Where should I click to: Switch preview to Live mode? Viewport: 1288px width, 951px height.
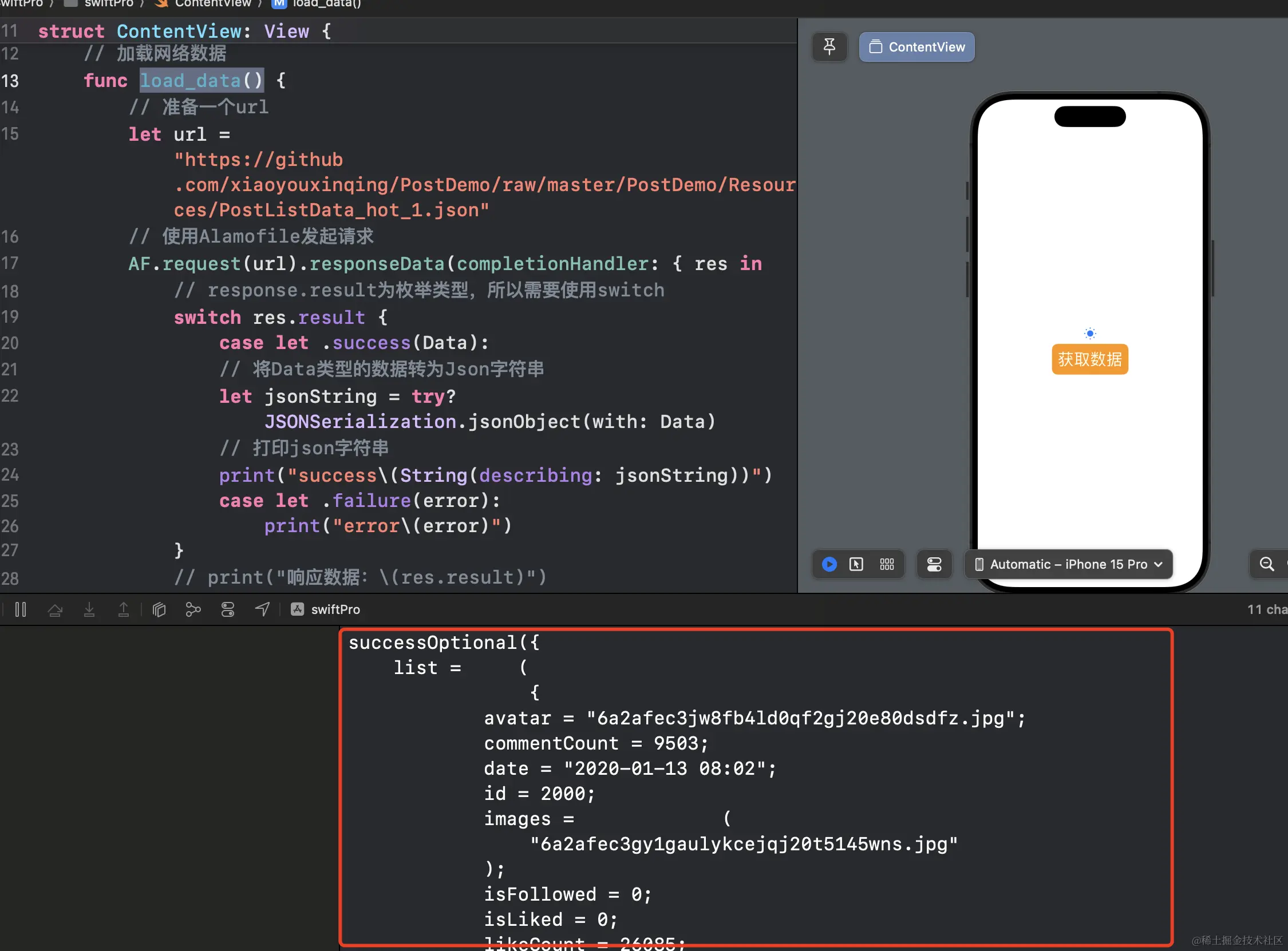[829, 564]
